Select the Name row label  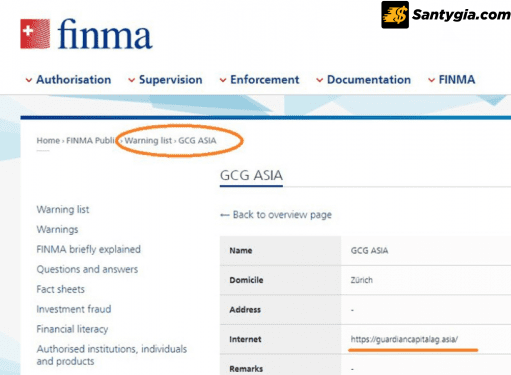click(x=241, y=251)
